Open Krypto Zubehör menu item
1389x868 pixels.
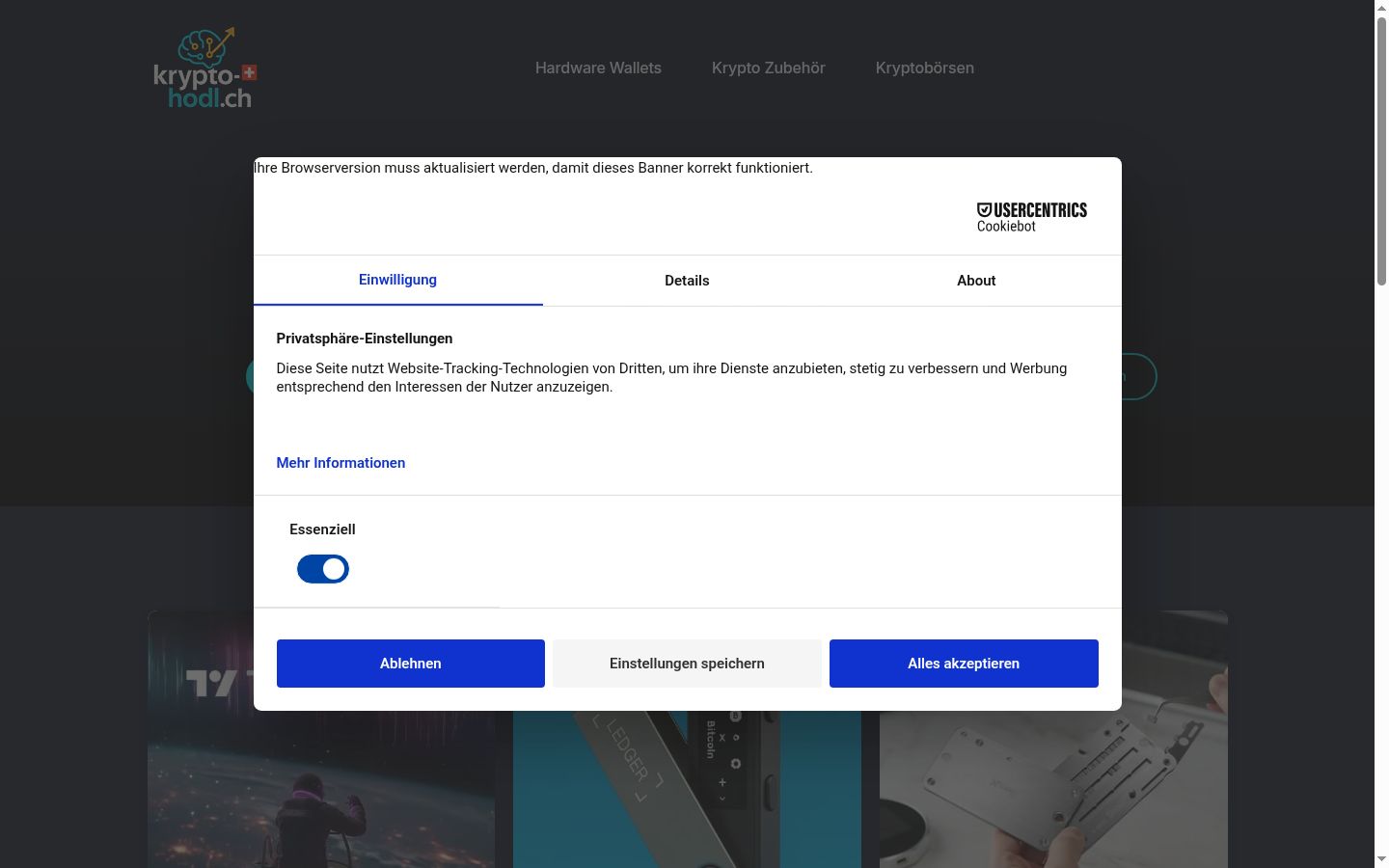769,68
